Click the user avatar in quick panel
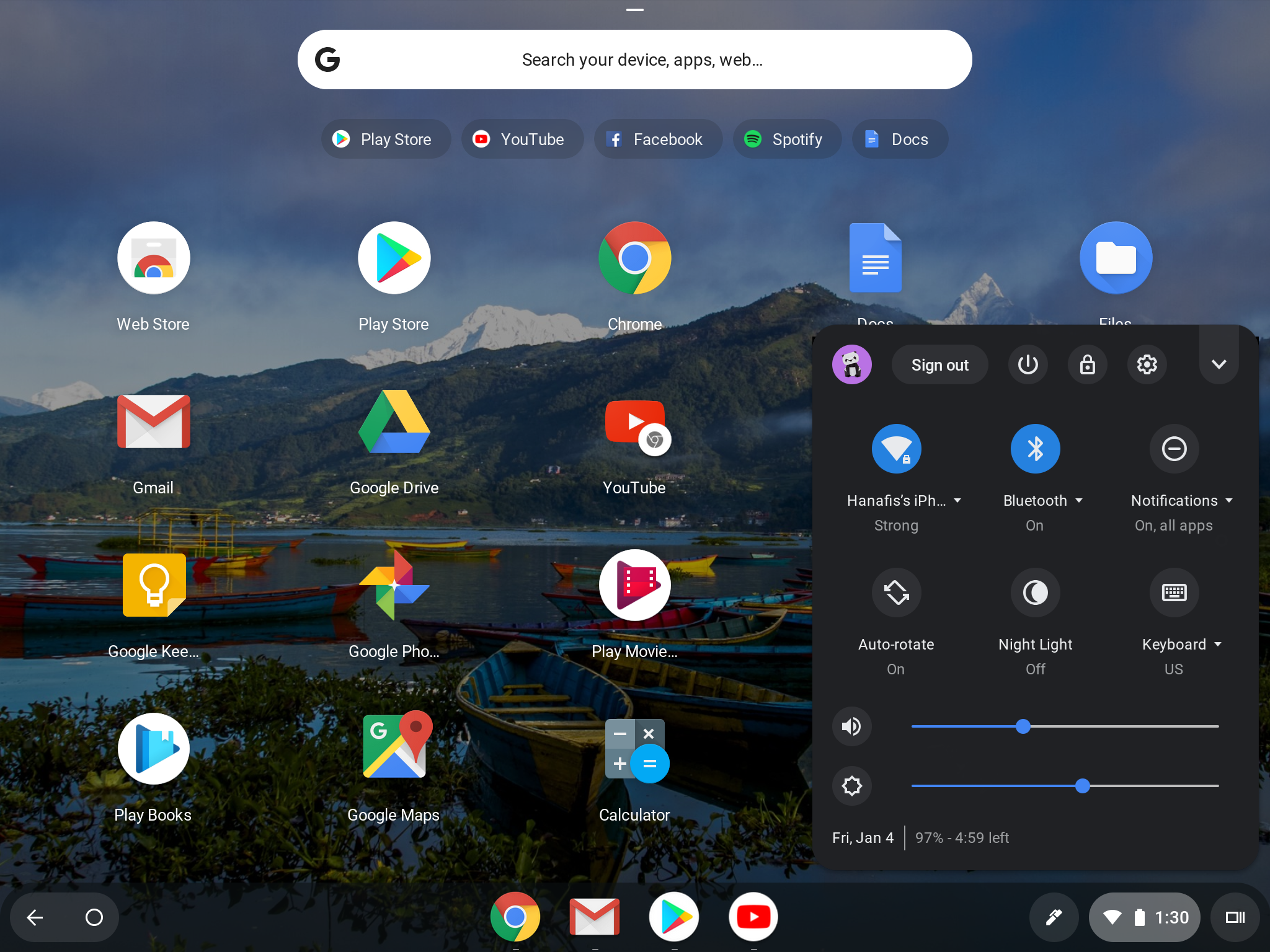 click(x=852, y=364)
